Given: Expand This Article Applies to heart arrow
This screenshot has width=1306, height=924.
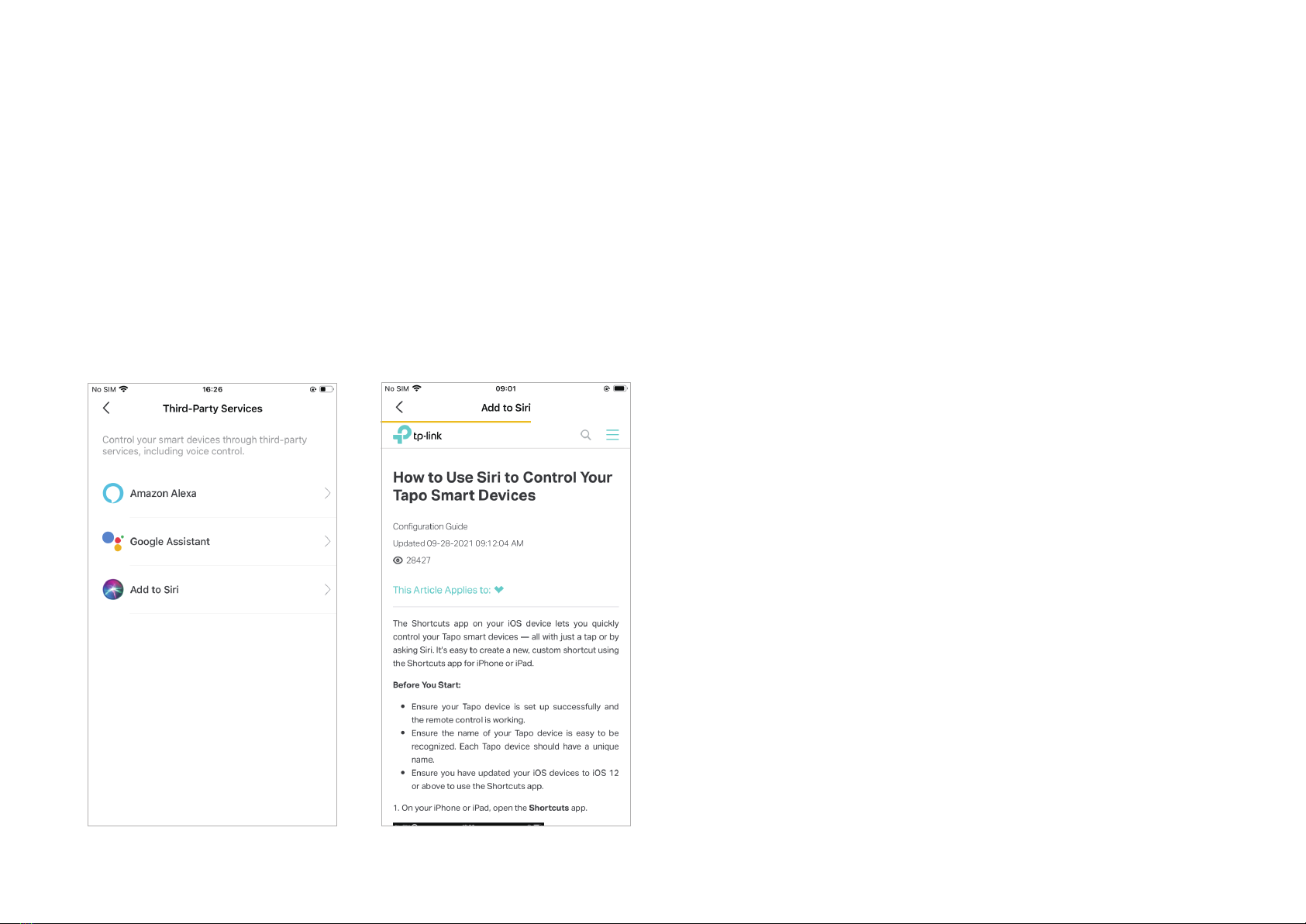Looking at the screenshot, I should [499, 590].
